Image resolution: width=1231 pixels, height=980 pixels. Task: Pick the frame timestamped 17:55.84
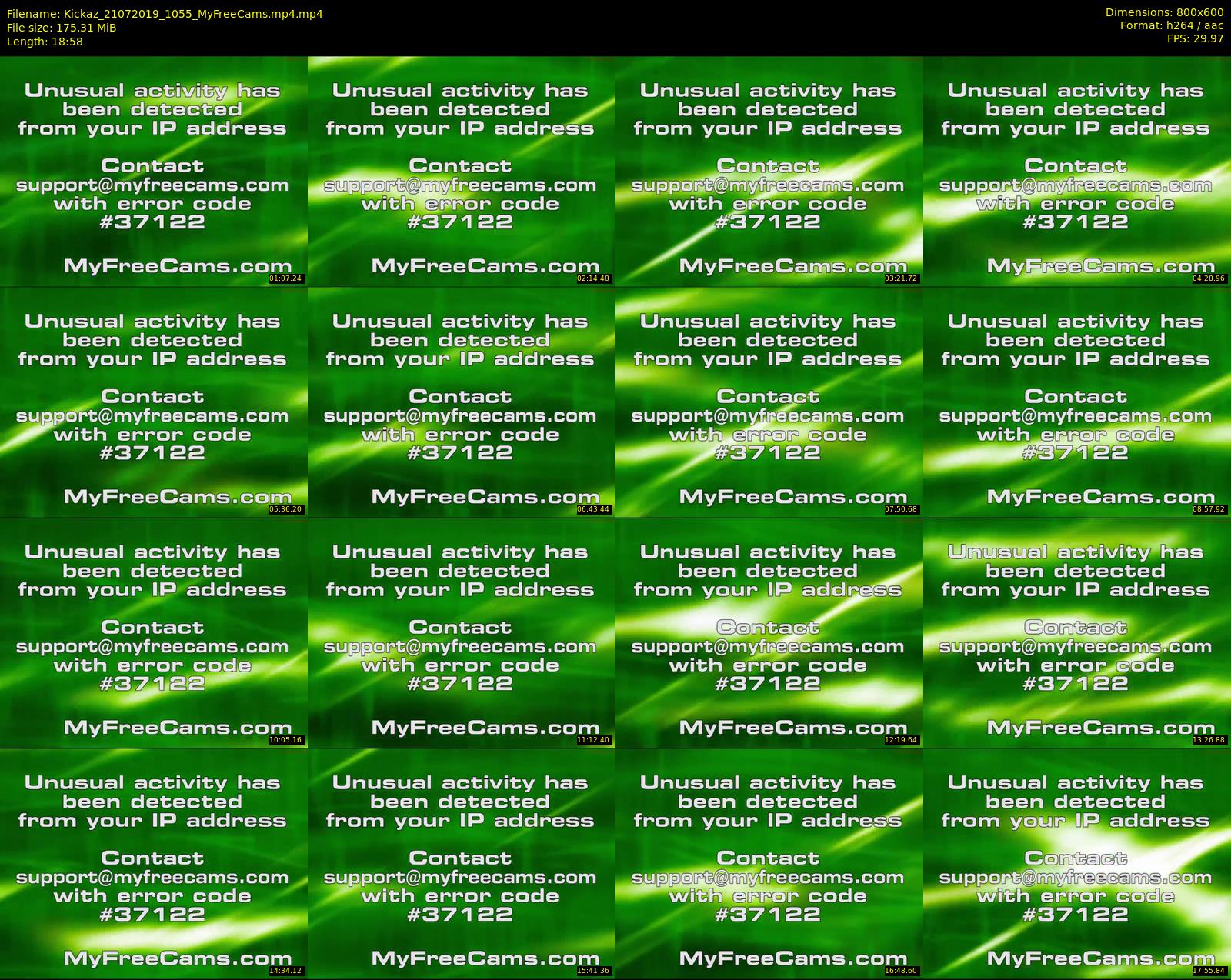(1076, 863)
